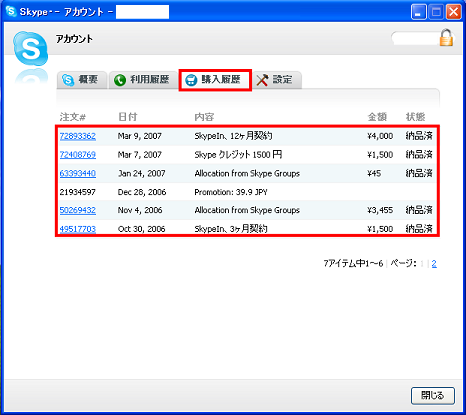Open order number 49517703
This screenshot has height=415, width=466.
pos(78,229)
